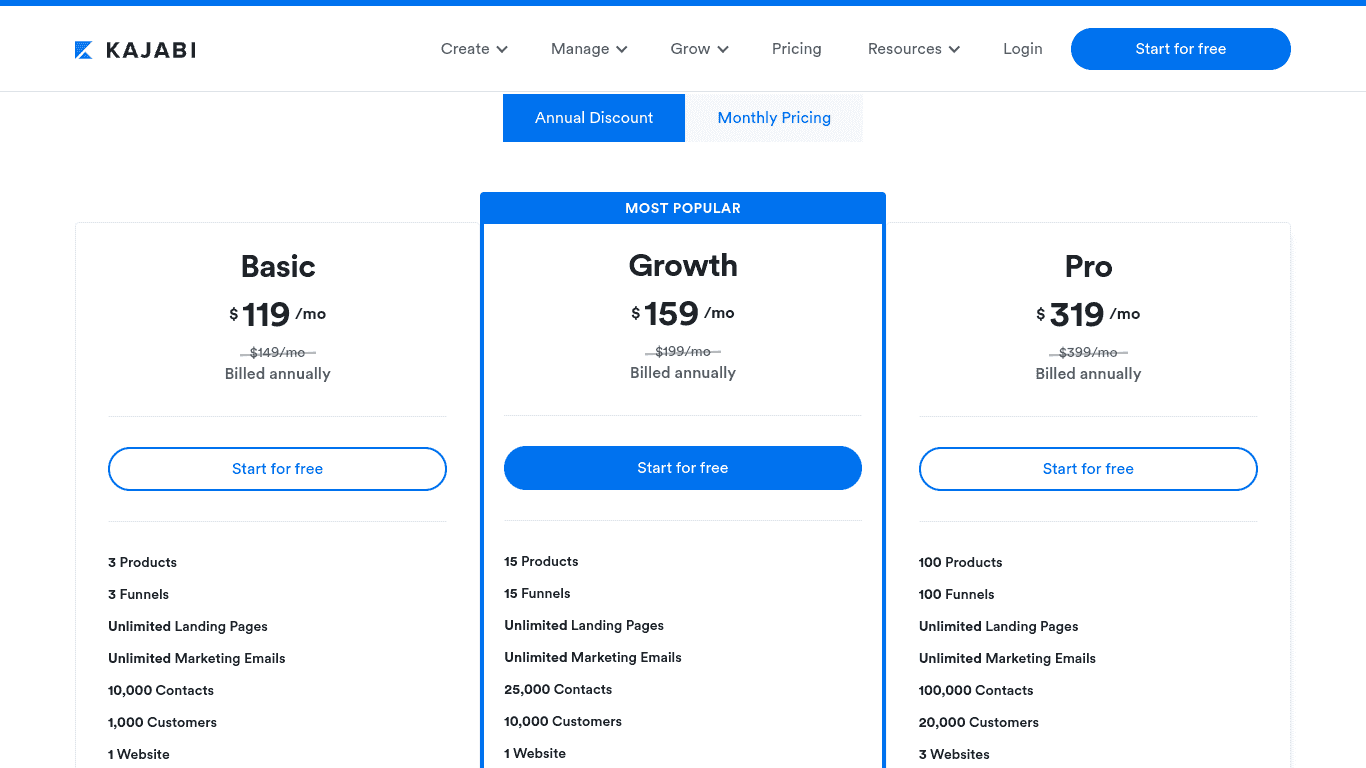Image resolution: width=1366 pixels, height=768 pixels.
Task: Click '25,000 Contacts' in Growth plan
Action: click(558, 689)
